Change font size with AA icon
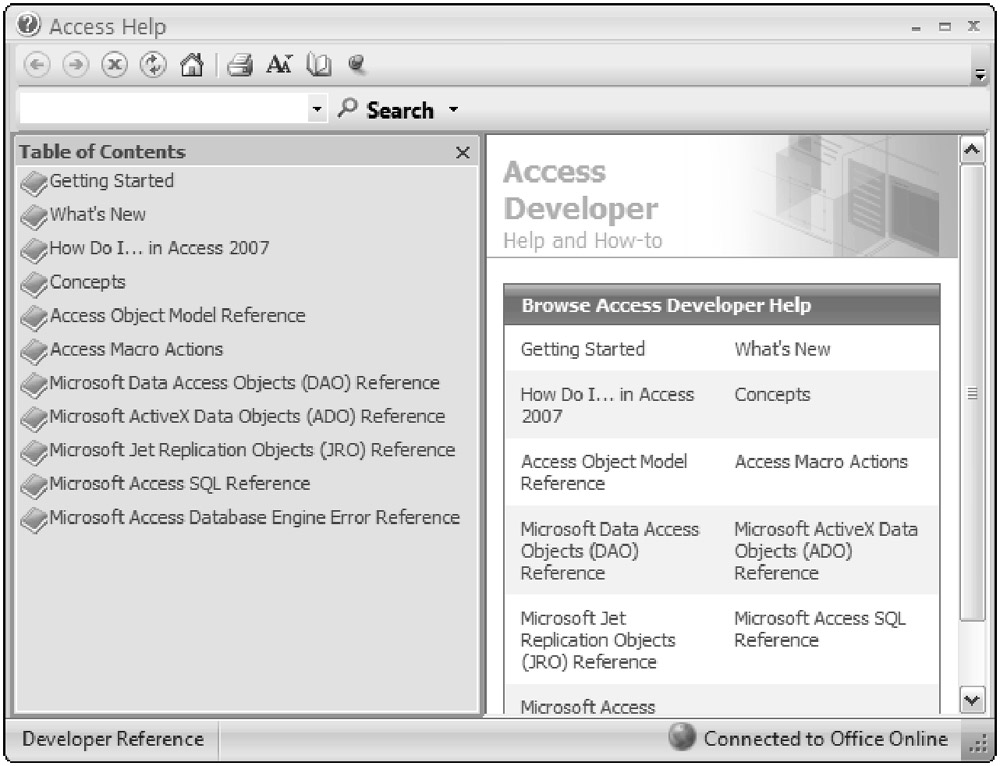Screen dimensions: 1000x766 pos(279,65)
